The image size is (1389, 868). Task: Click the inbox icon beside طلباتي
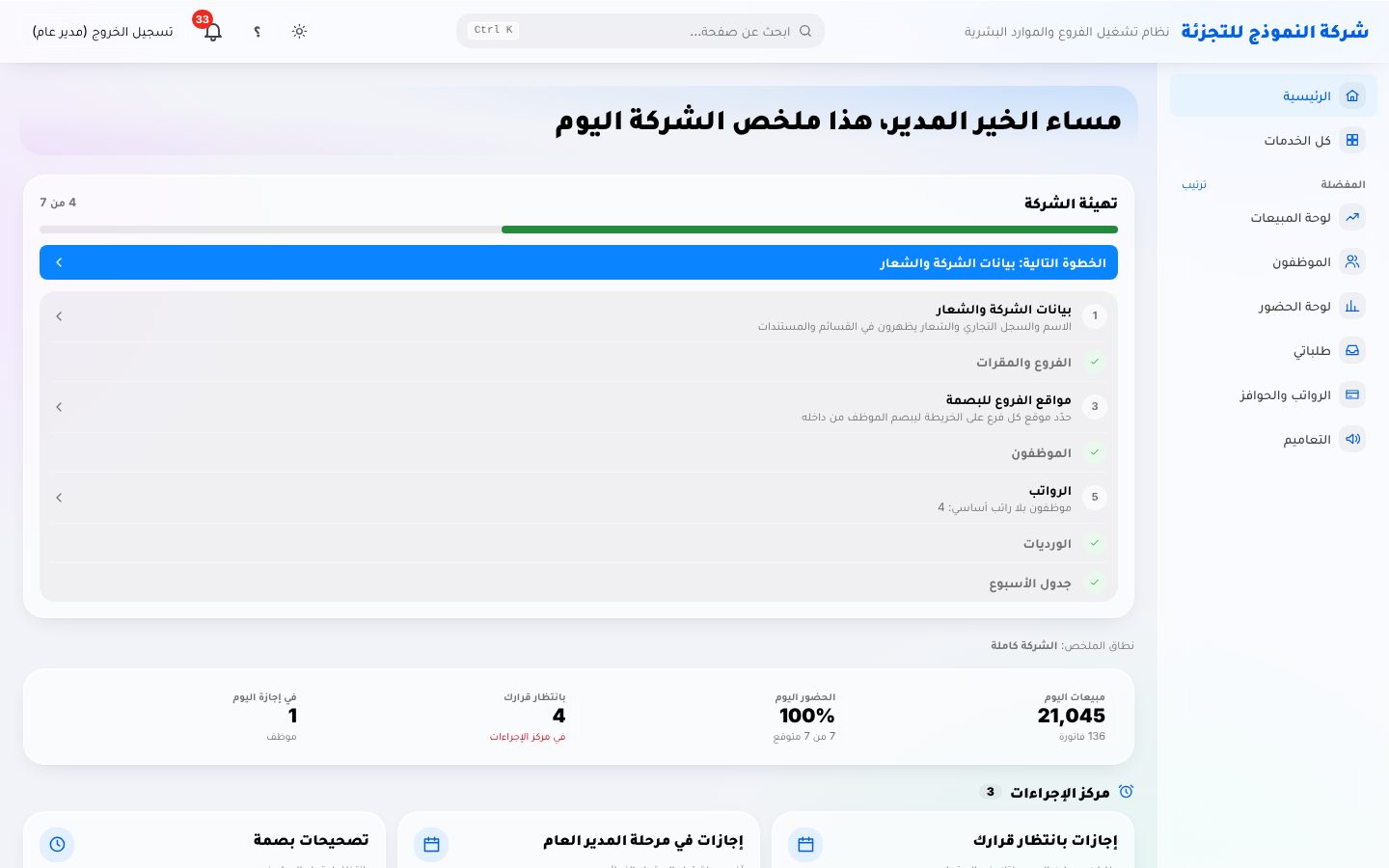[x=1352, y=350]
